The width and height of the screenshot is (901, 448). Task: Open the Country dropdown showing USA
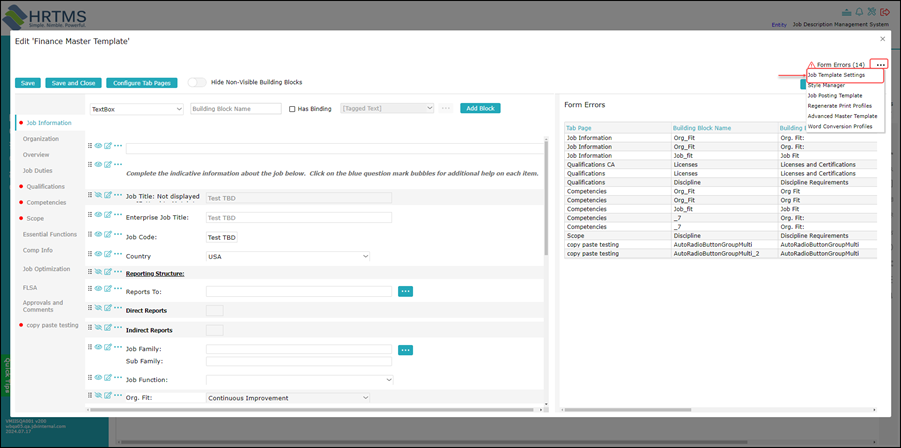[x=288, y=257]
